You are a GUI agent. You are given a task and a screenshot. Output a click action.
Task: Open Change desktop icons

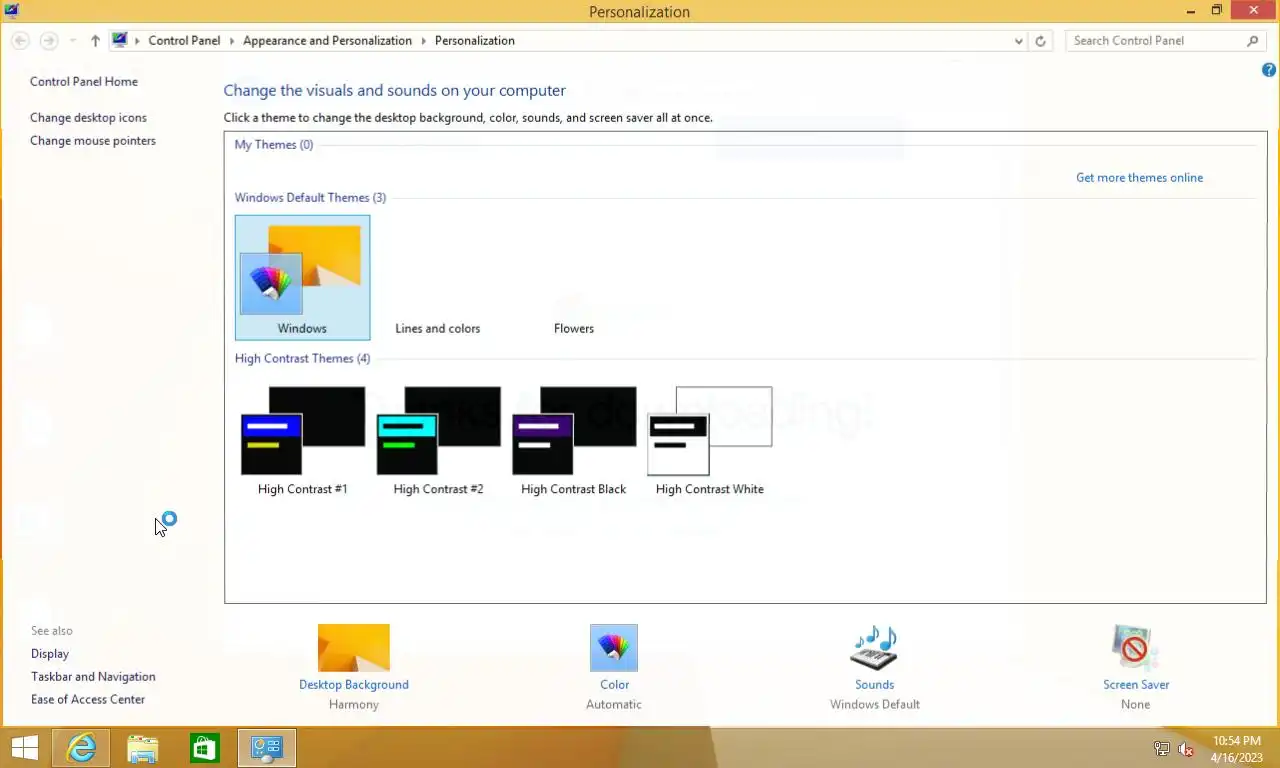point(88,118)
